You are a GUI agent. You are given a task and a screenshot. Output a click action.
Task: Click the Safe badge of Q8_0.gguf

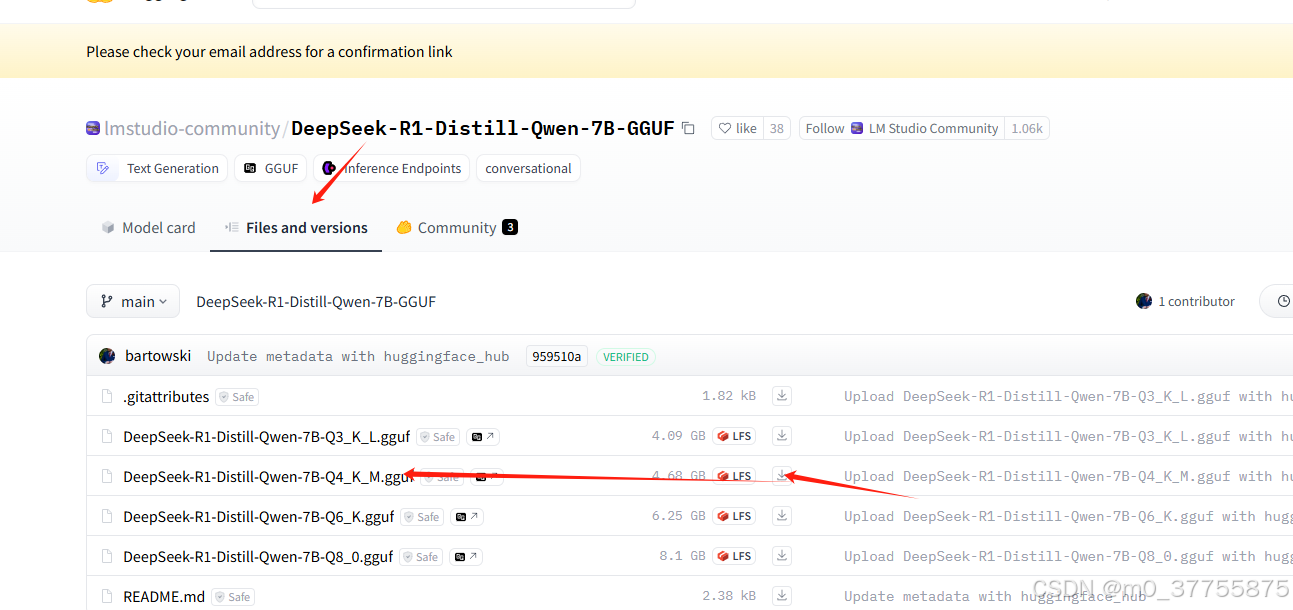(x=422, y=557)
